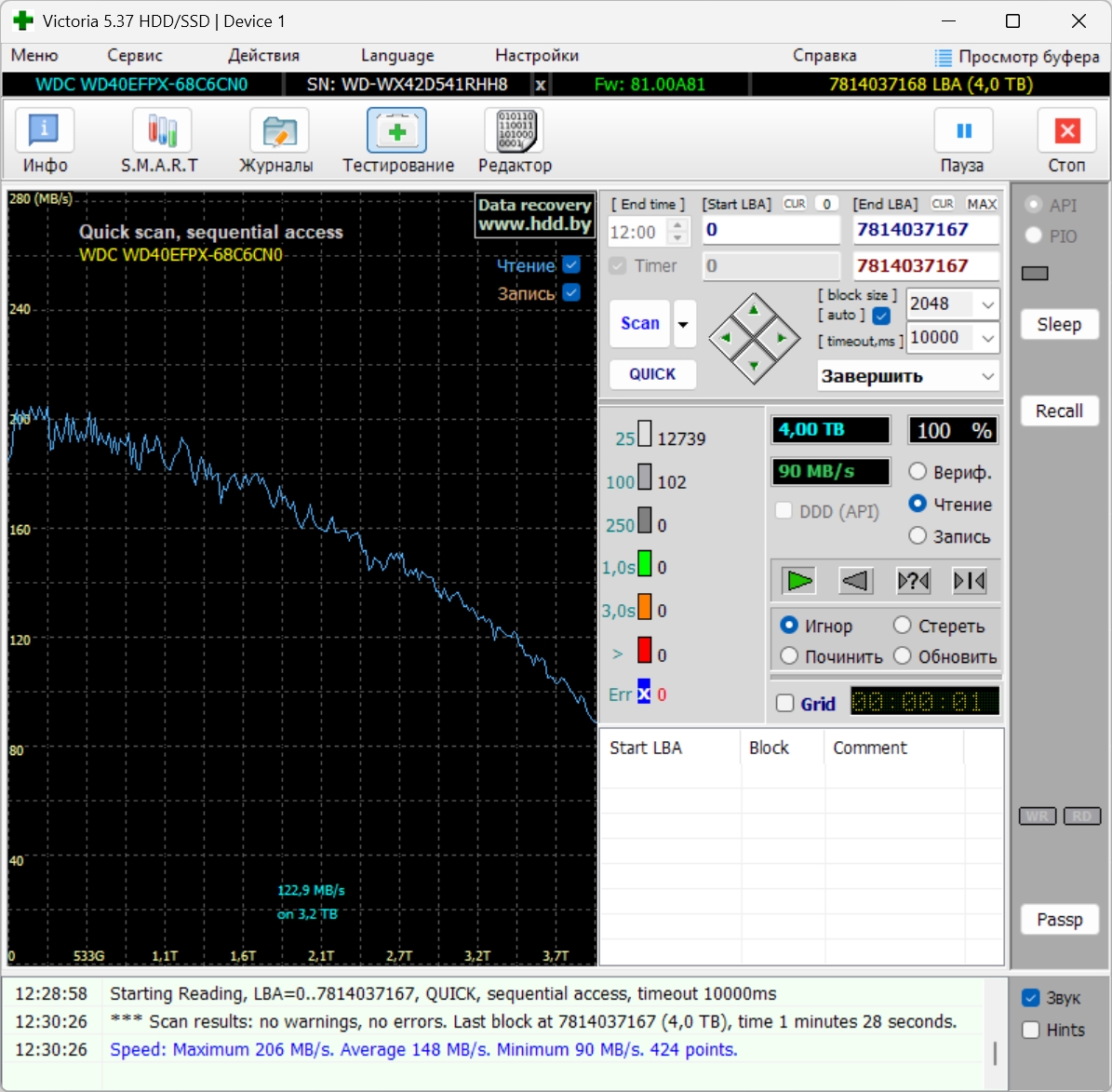Open the Сервис menu

coord(134,56)
